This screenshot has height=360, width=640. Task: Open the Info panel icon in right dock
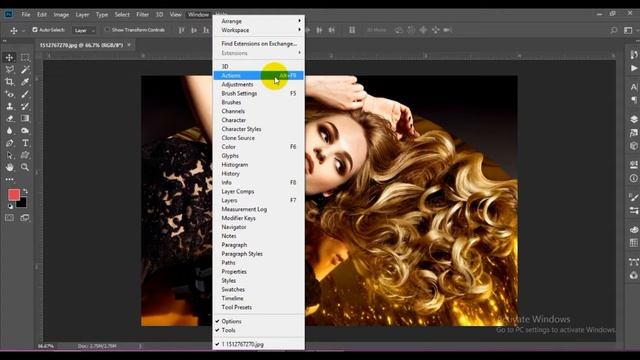coord(633,178)
